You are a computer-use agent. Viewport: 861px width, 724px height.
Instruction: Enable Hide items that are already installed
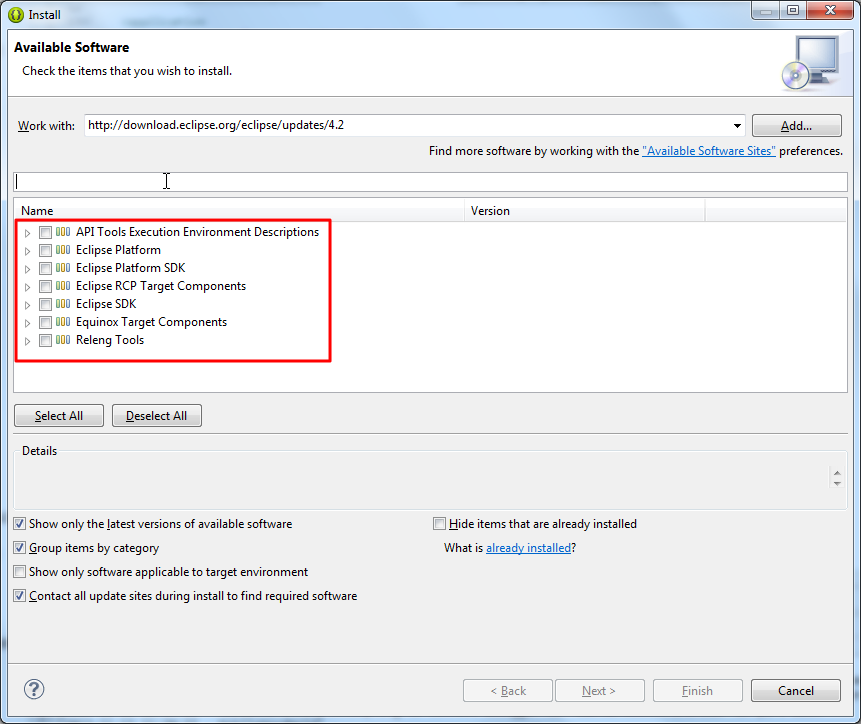[x=439, y=524]
